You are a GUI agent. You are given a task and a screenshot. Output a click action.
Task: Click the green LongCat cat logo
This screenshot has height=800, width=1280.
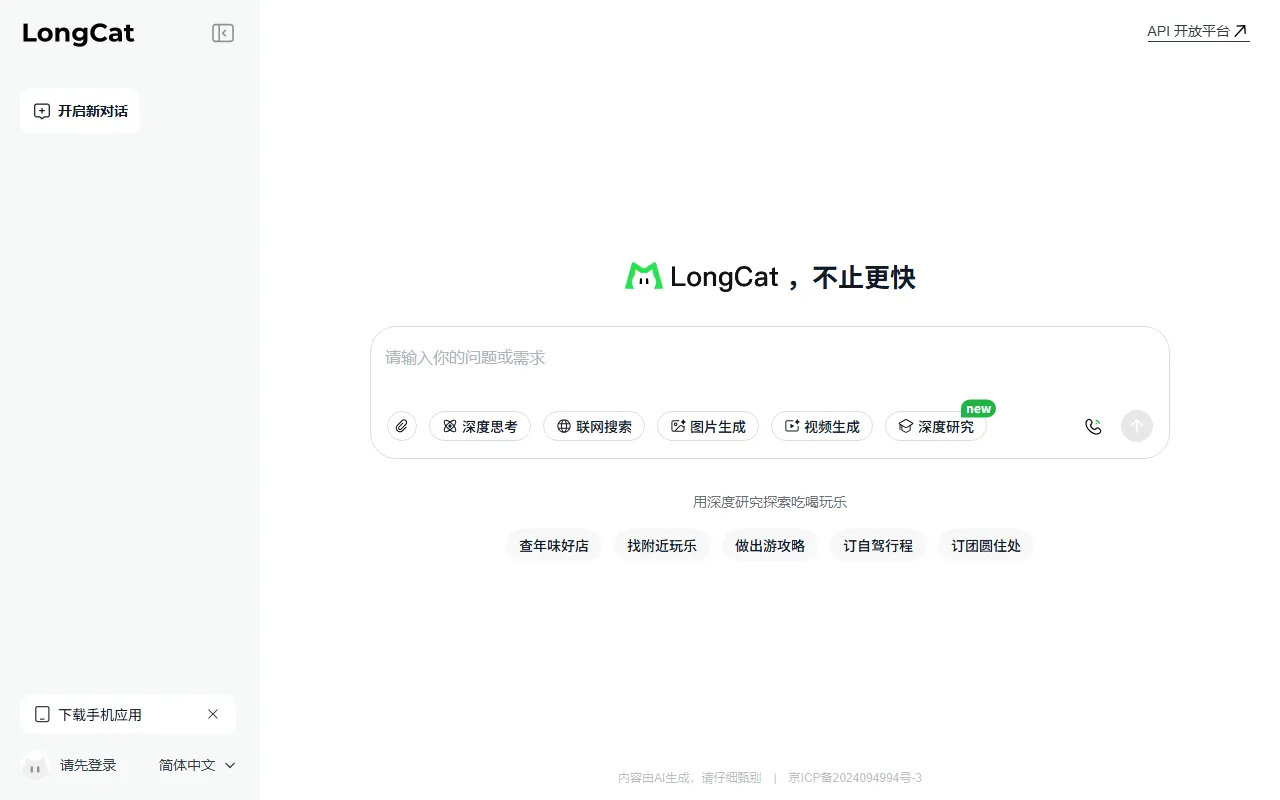point(643,277)
